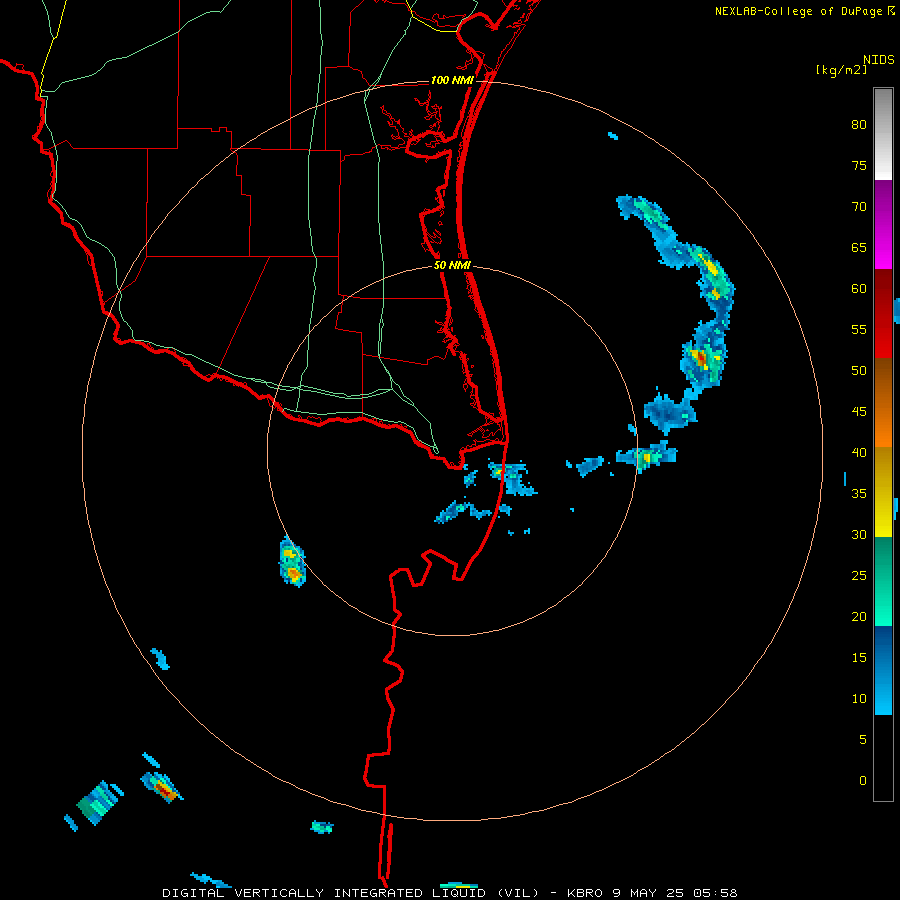Screen dimensions: 900x900
Task: Click the 100 NMI range ring label
Action: click(452, 80)
